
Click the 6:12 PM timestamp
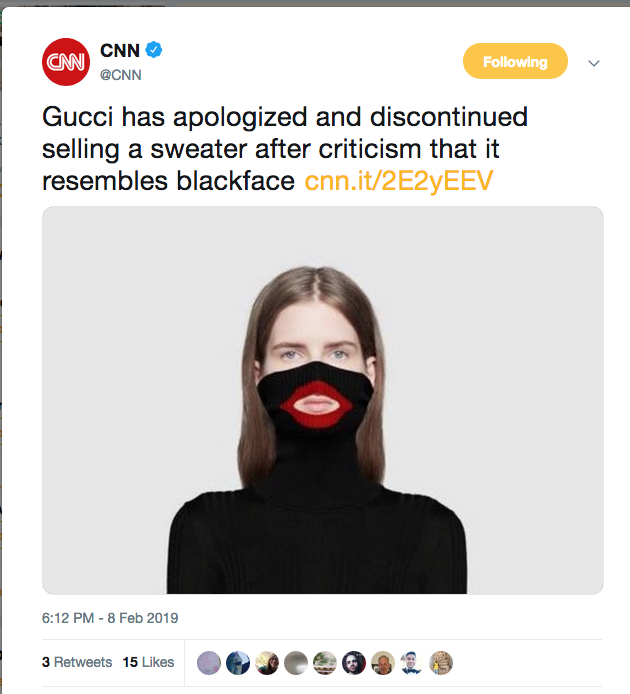(x=110, y=618)
